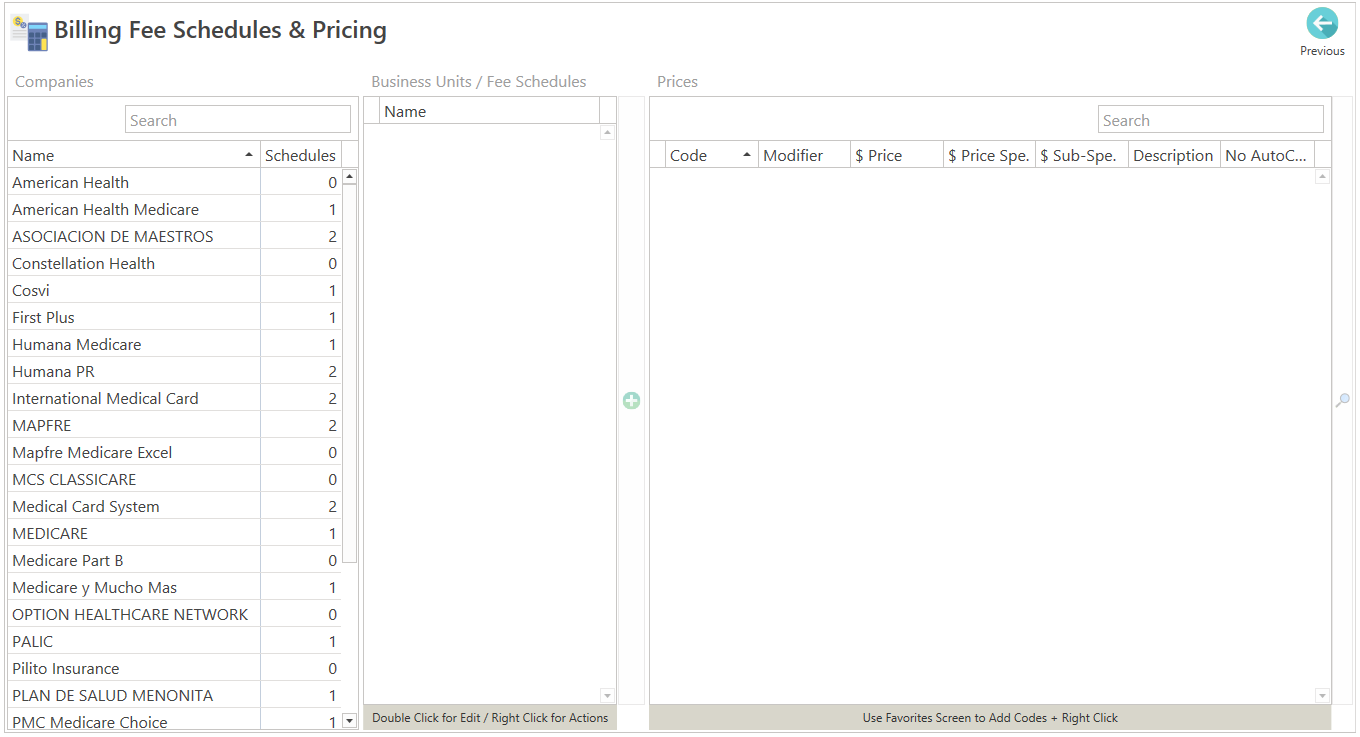Select Medicare y Mucho Mas row
The image size is (1360, 737).
coord(174,587)
